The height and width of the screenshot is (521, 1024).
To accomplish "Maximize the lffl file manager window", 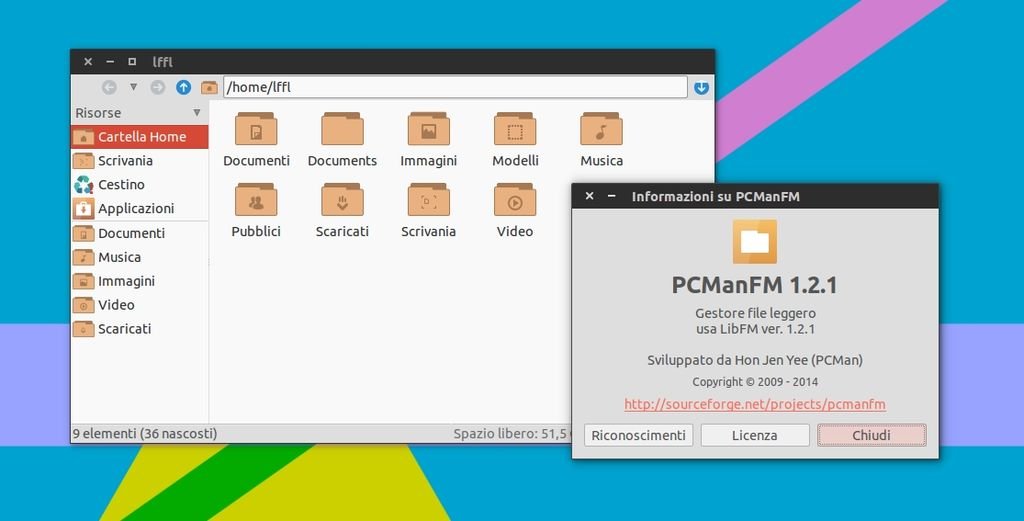I will 132,61.
